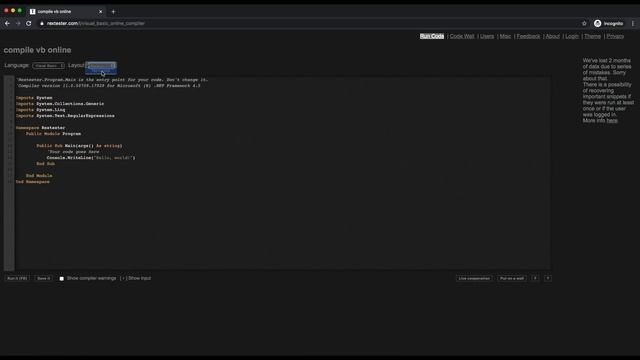Close the compile vb online tab
The height and width of the screenshot is (360, 640).
(100, 11)
